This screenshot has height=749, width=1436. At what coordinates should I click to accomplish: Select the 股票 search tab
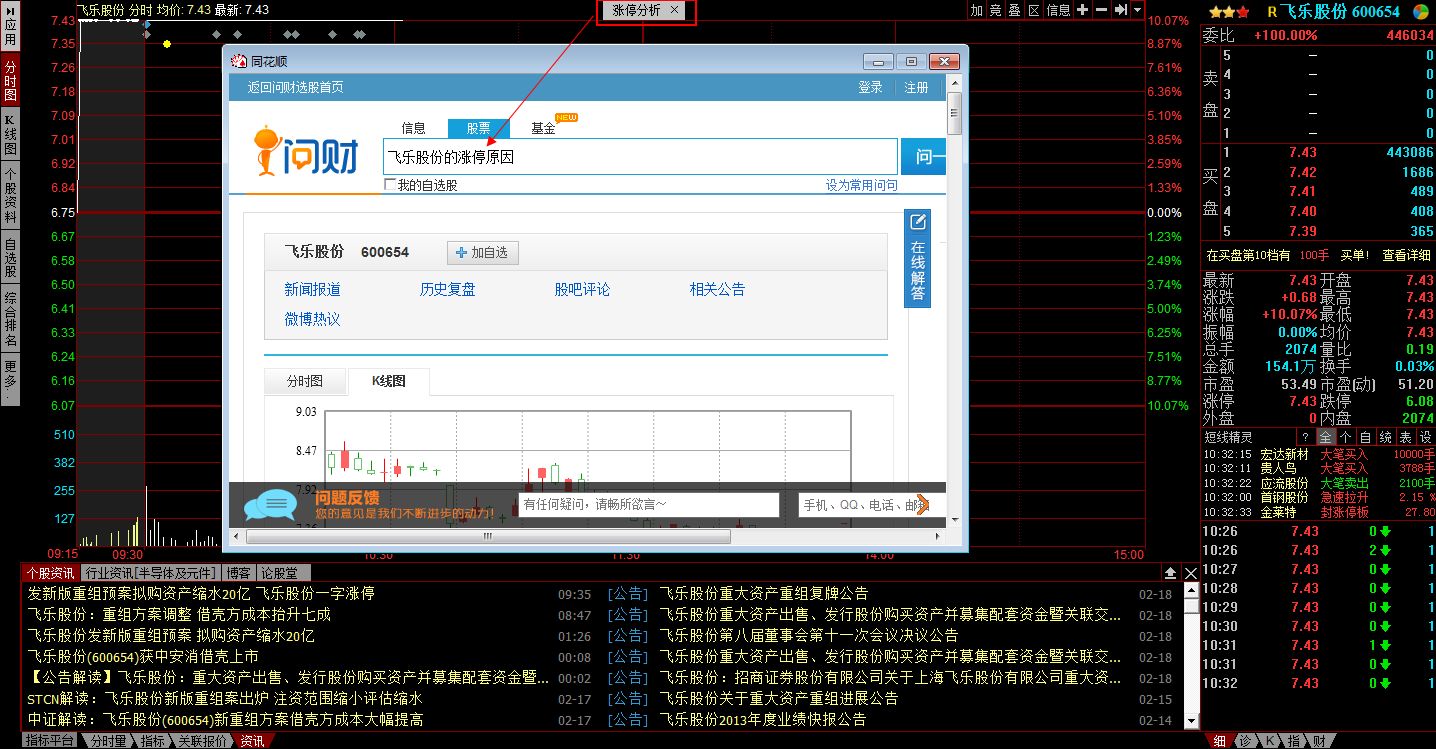479,128
